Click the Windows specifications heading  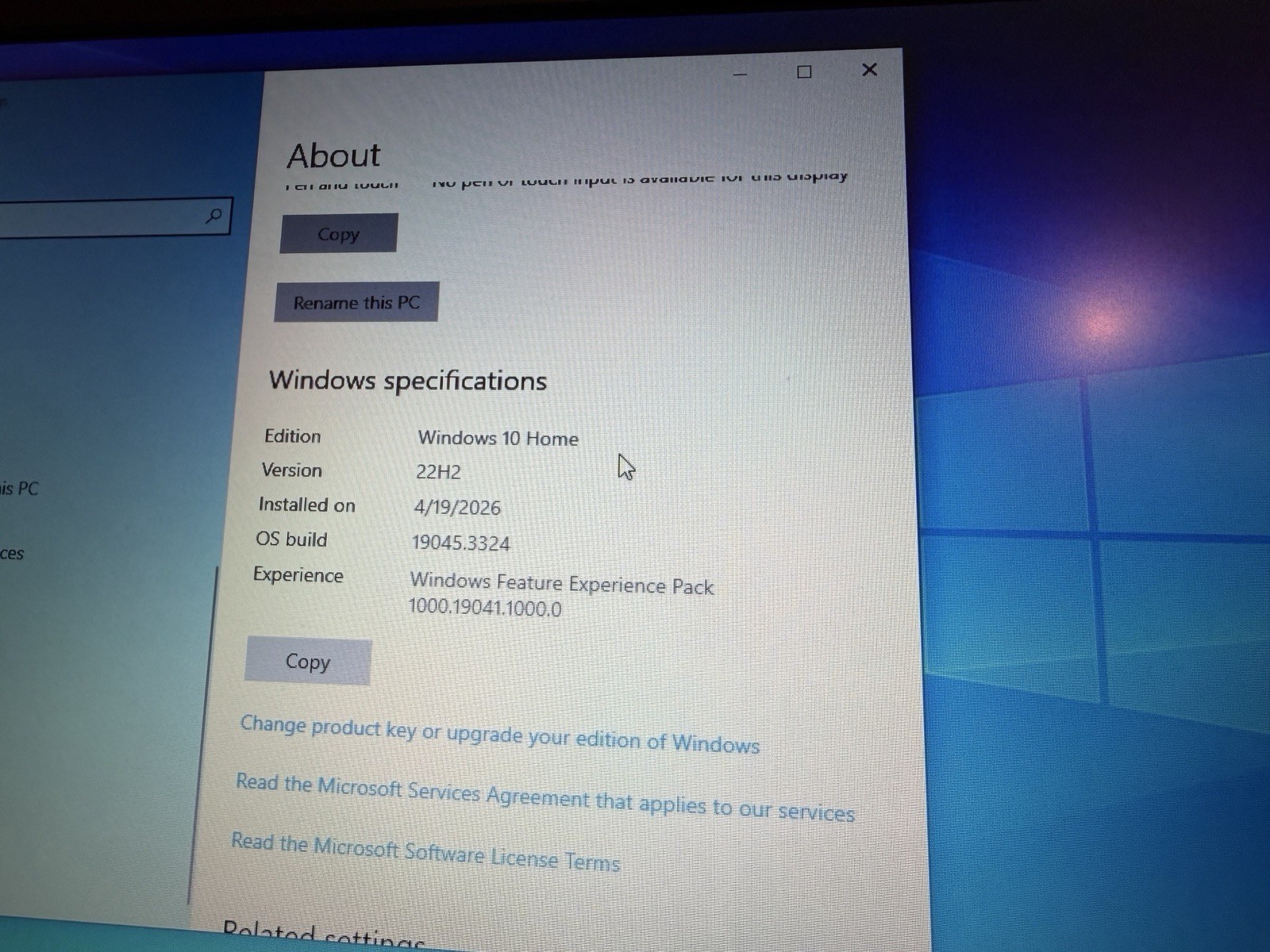[x=408, y=380]
